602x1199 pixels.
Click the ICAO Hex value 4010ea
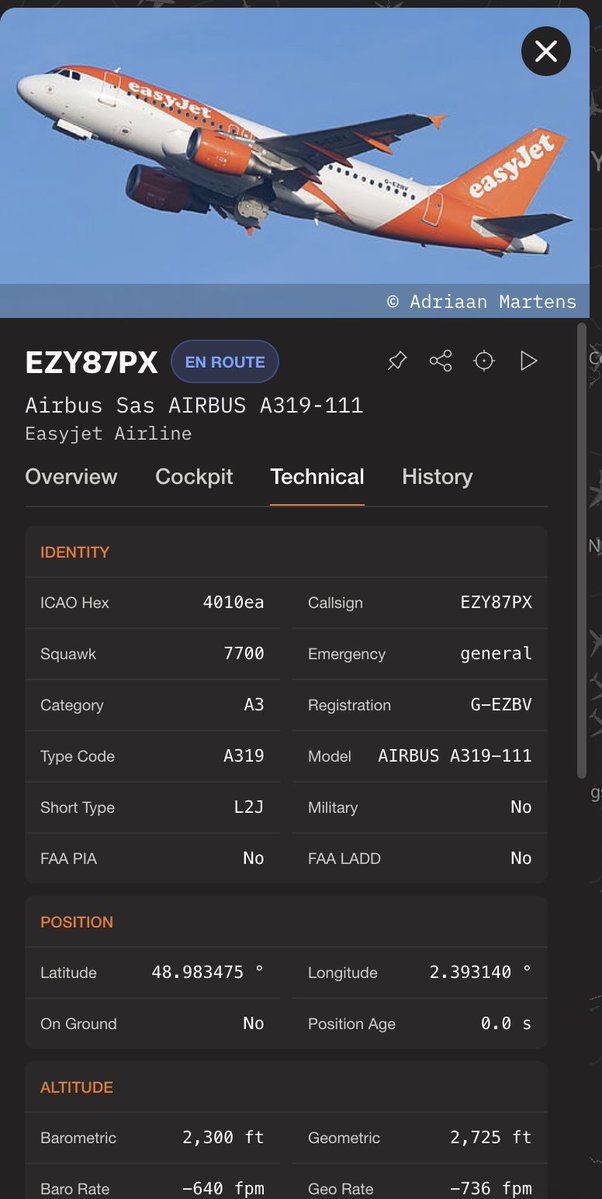point(233,603)
